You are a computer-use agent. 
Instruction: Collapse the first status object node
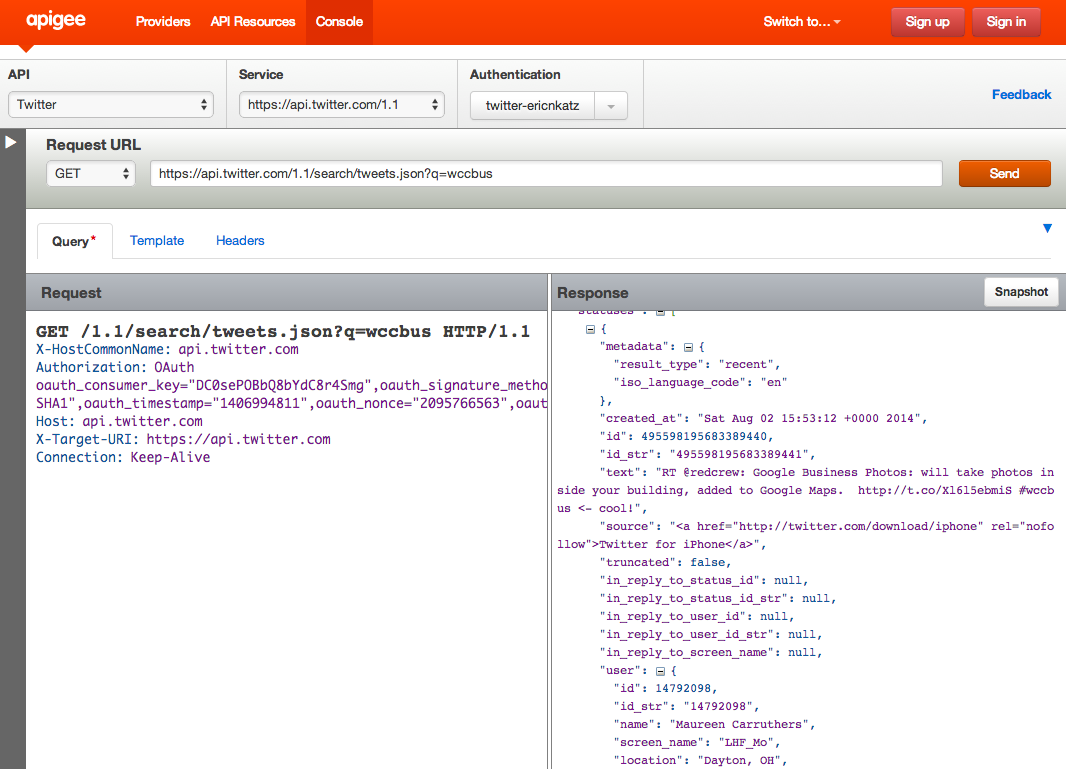pyautogui.click(x=590, y=329)
